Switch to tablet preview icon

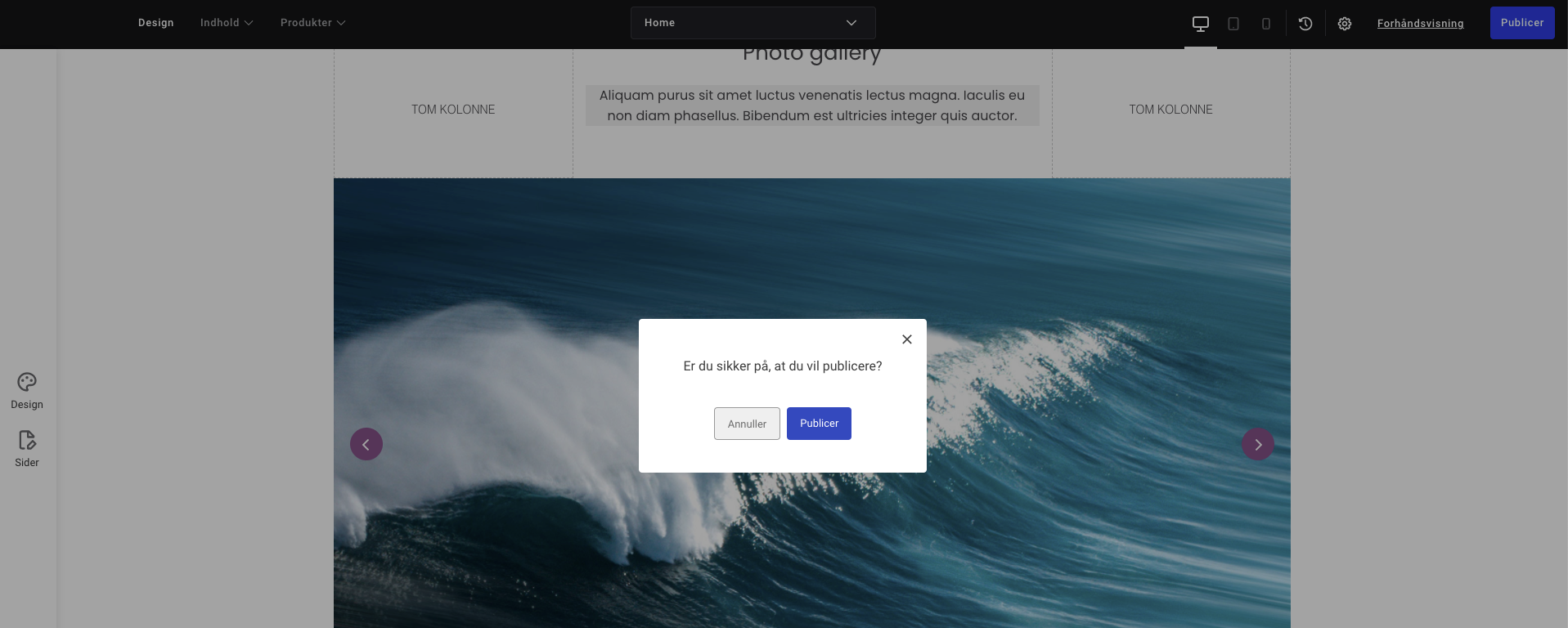click(1233, 24)
